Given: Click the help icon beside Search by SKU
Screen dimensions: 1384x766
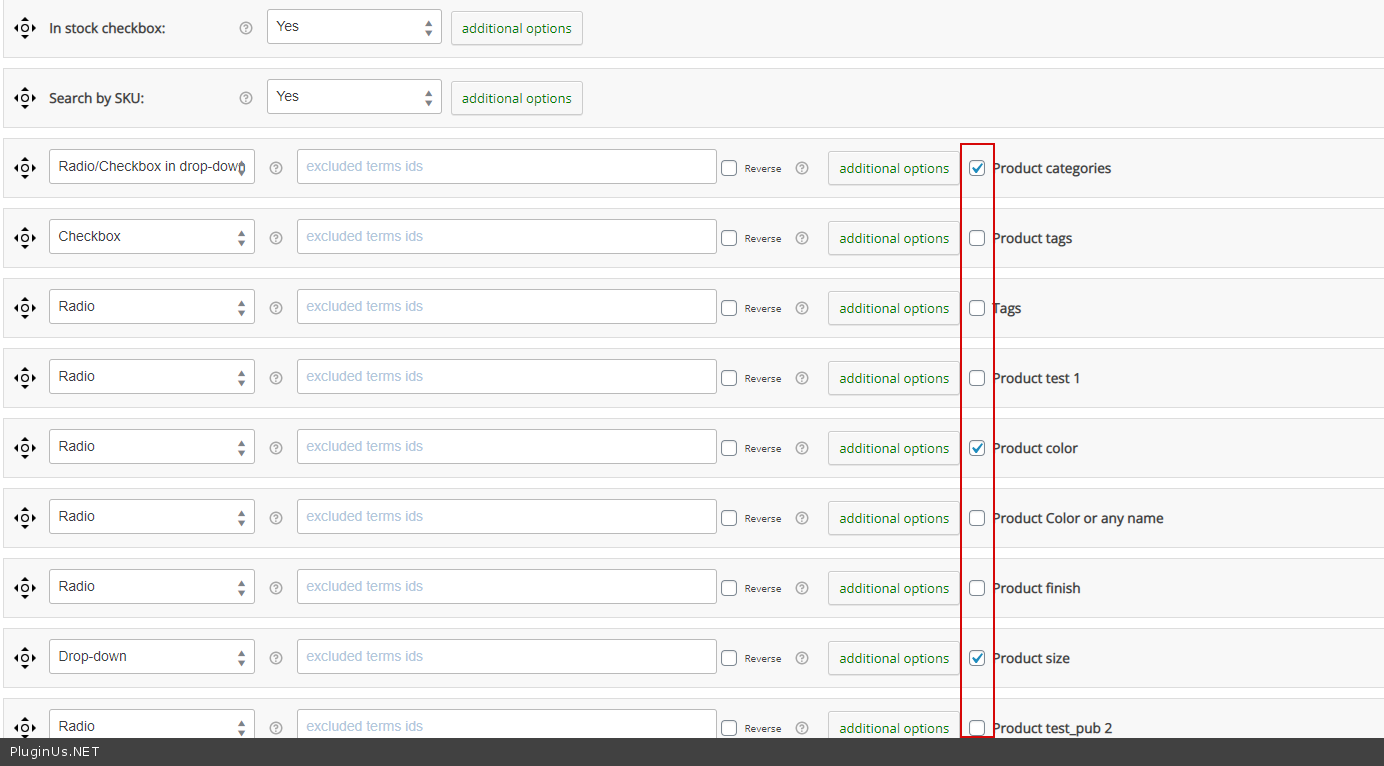Looking at the screenshot, I should click(x=246, y=98).
